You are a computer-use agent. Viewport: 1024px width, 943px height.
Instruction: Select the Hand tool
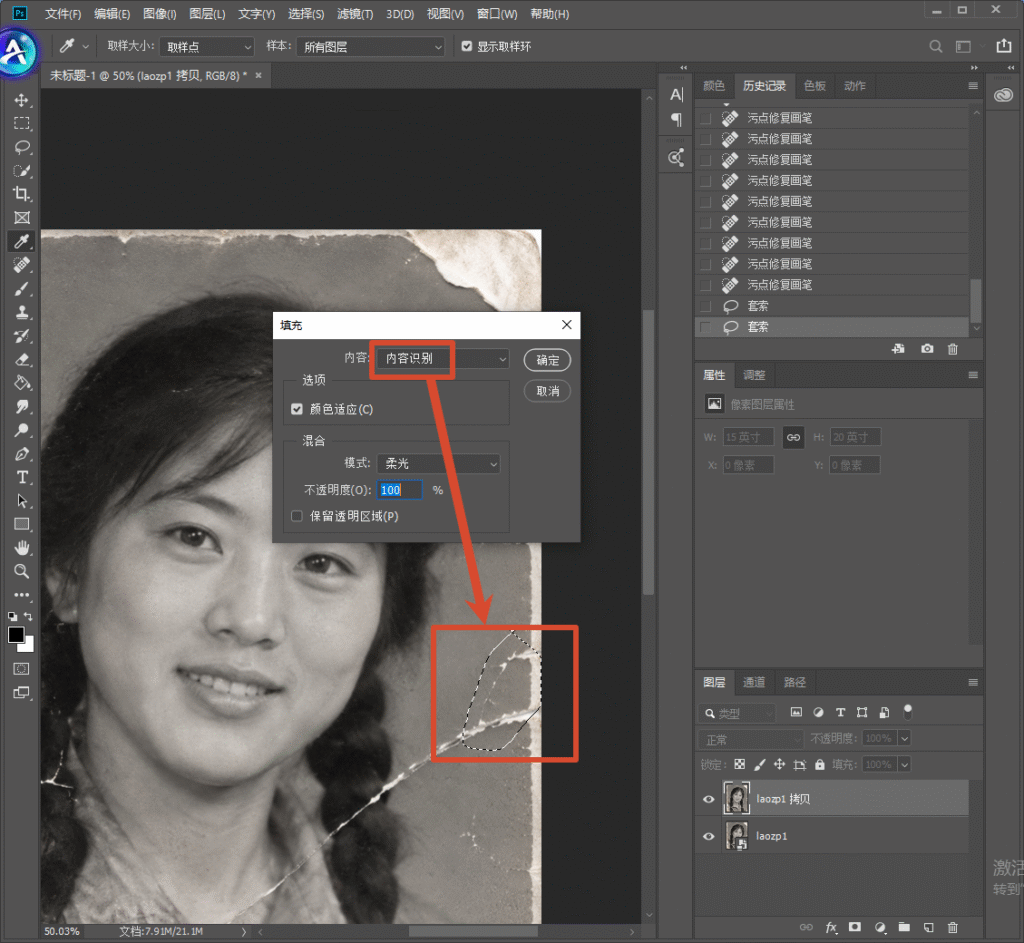coord(22,548)
